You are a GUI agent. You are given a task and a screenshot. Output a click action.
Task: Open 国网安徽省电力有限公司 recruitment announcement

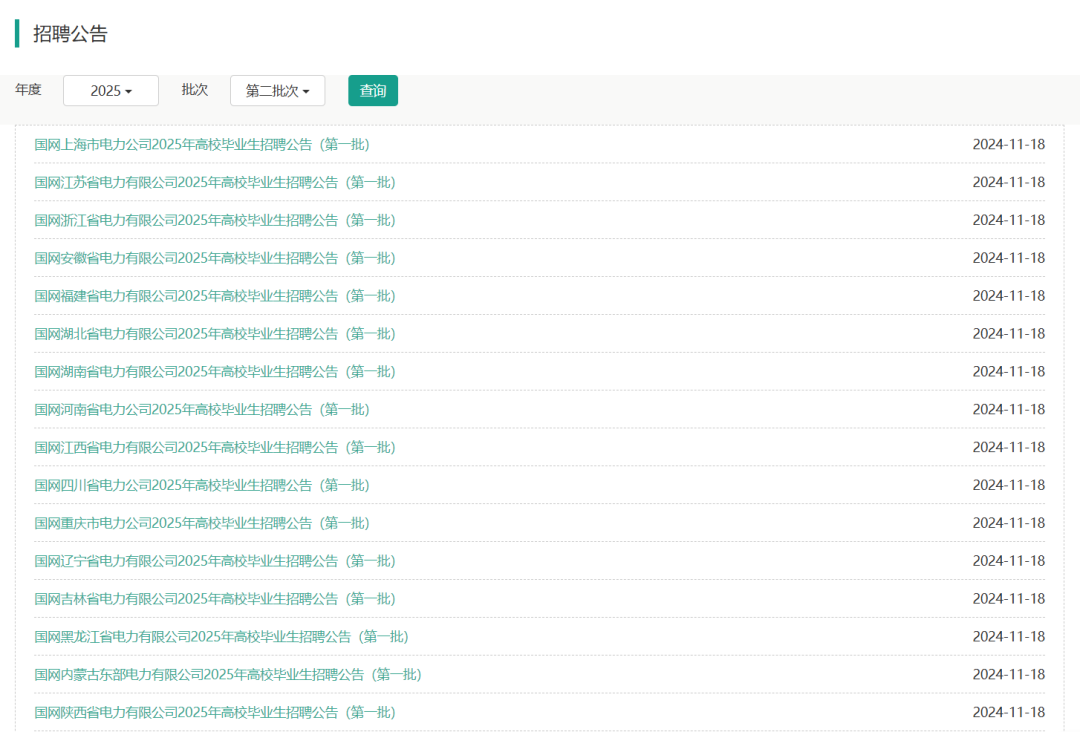[215, 258]
